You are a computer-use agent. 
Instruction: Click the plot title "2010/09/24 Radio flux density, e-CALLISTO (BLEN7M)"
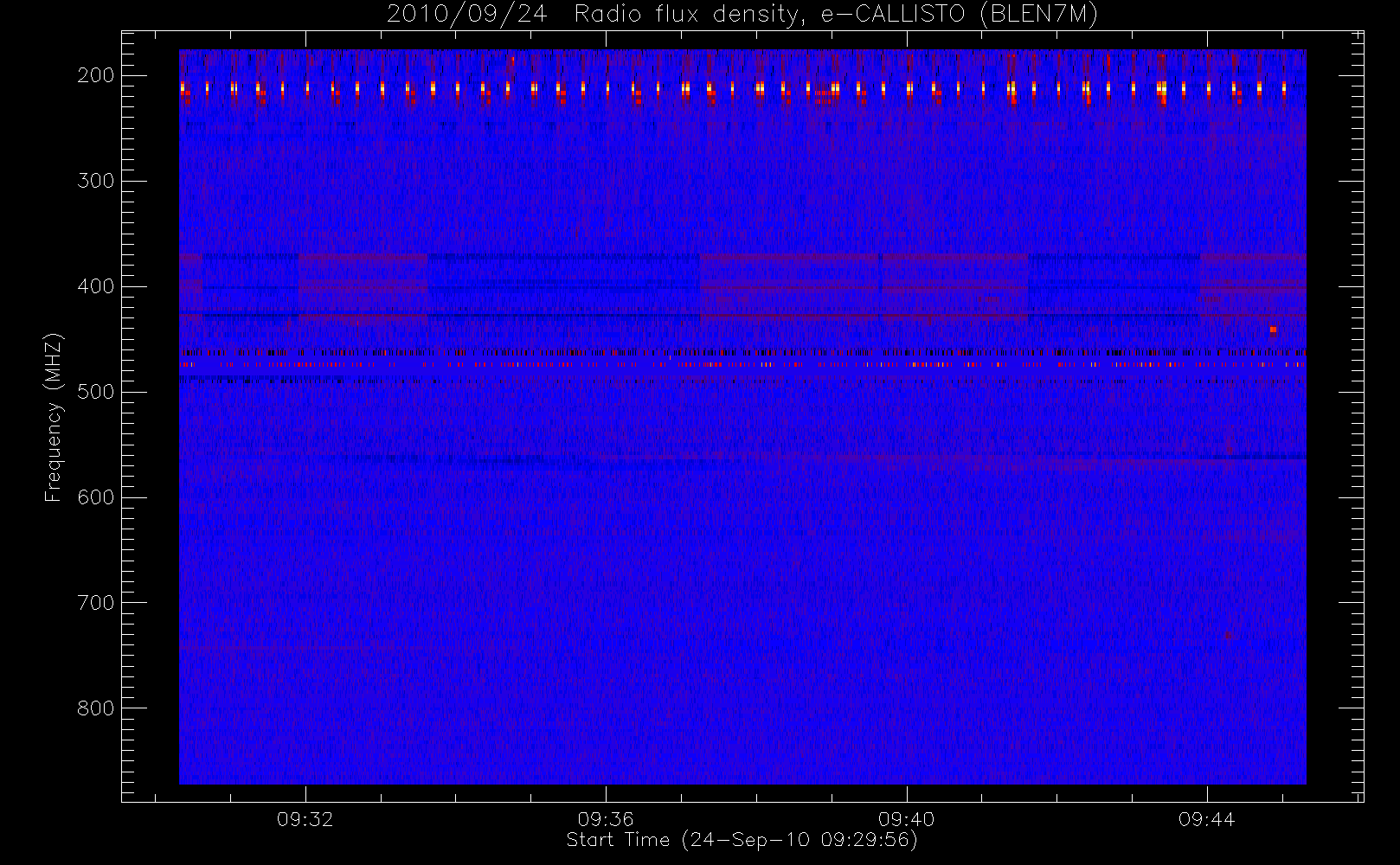pos(742,15)
